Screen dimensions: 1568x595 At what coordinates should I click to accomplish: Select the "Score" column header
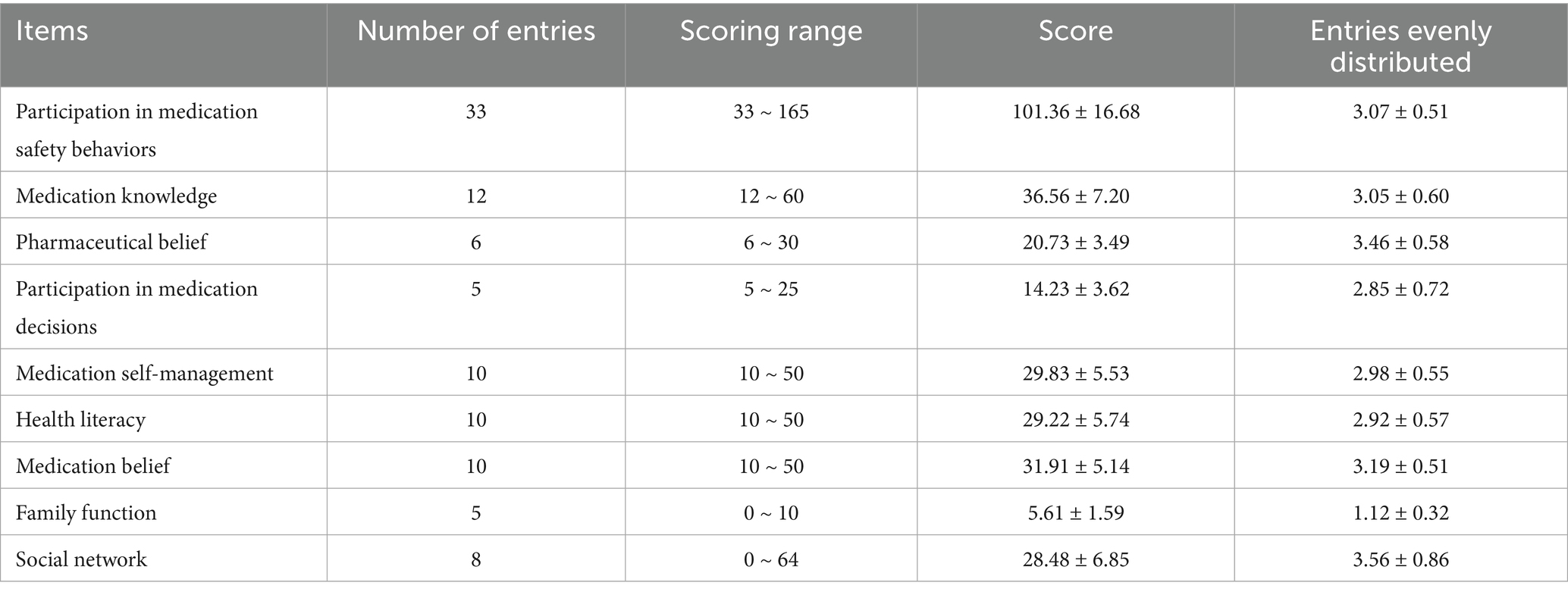[x=1075, y=32]
